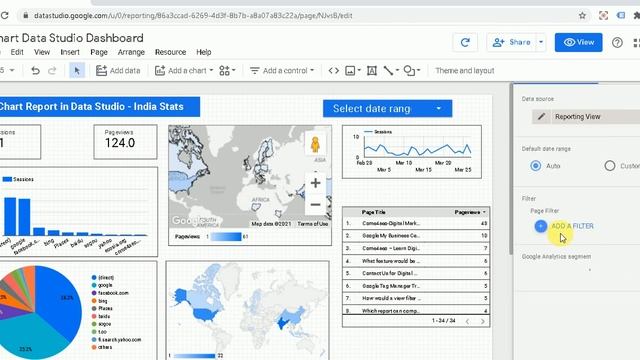640x360 pixels.
Task: Select the line drawing tool
Action: tap(388, 71)
